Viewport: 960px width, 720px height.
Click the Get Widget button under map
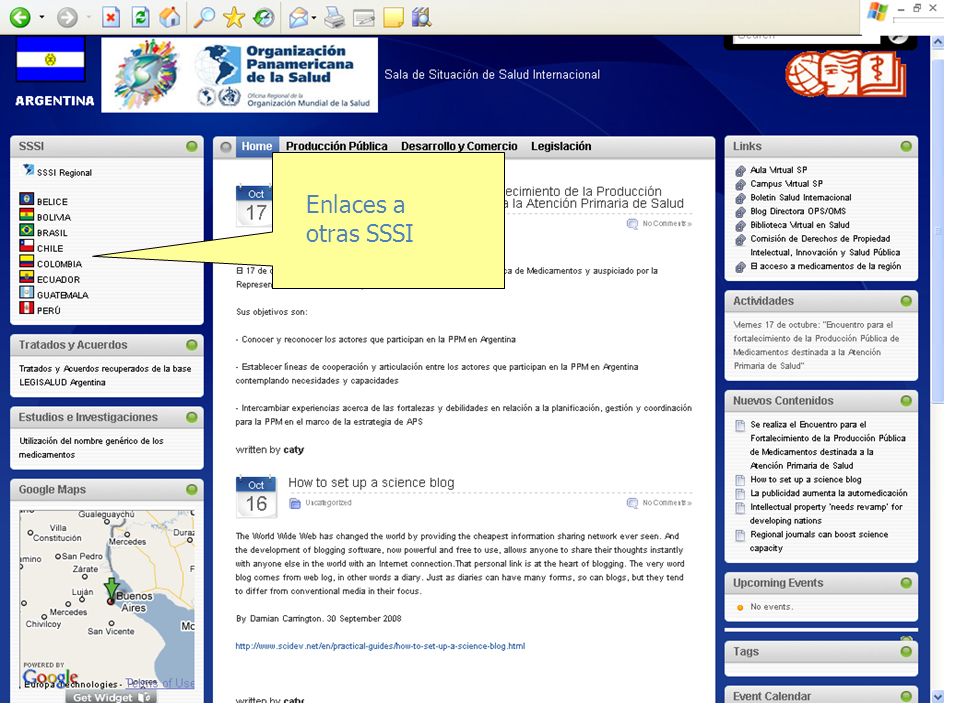(x=111, y=697)
